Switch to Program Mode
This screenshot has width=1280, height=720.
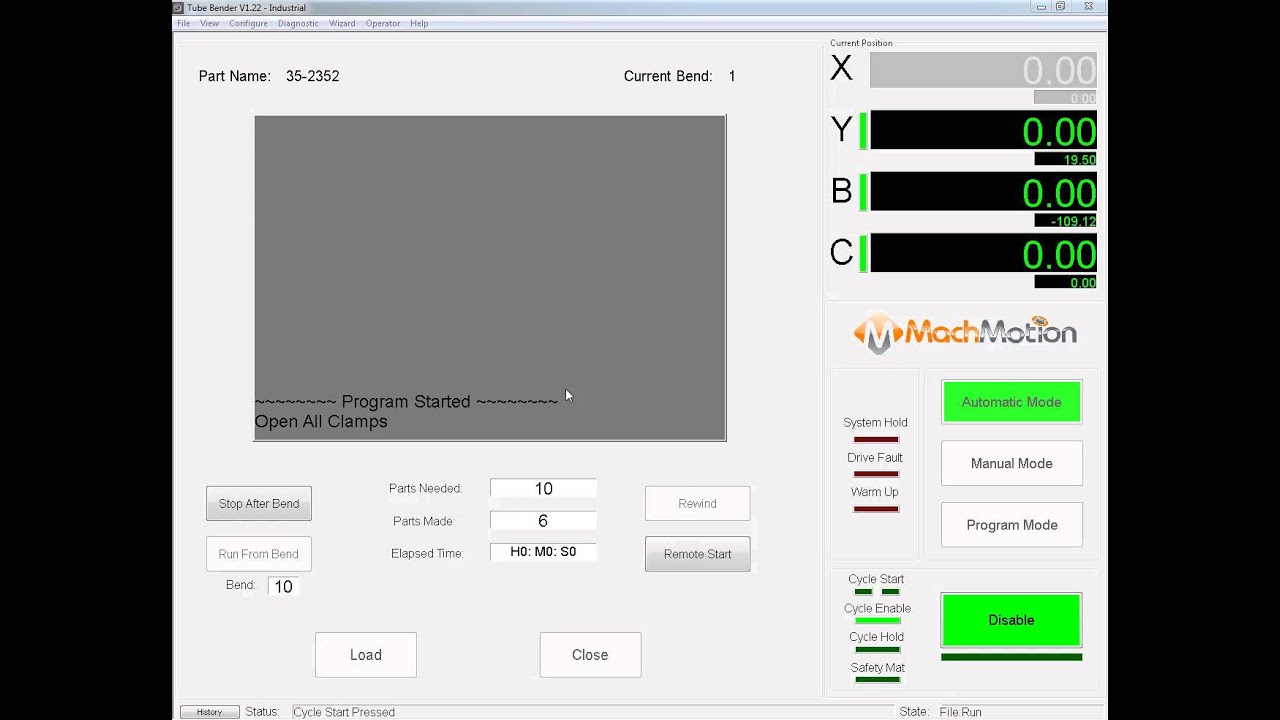[x=1011, y=525]
